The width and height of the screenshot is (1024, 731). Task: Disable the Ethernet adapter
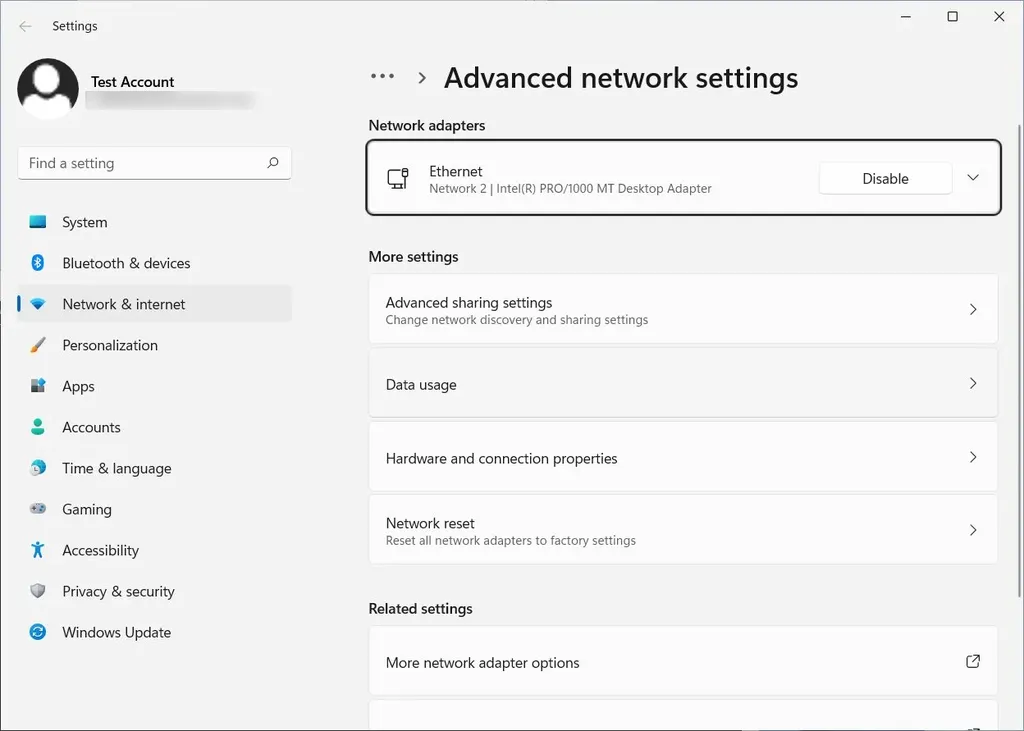885,178
